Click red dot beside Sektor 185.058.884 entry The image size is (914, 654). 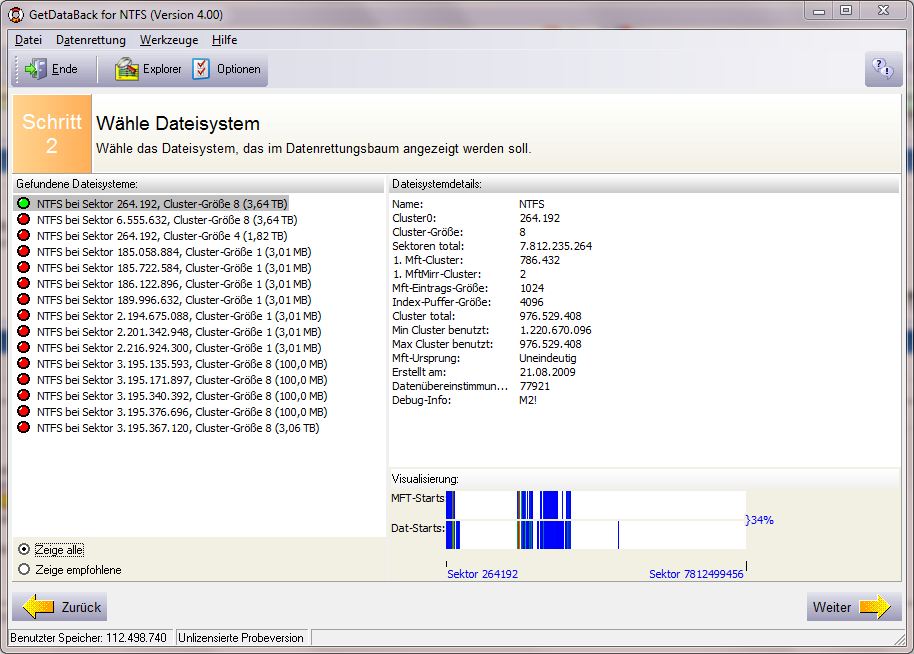pos(23,251)
